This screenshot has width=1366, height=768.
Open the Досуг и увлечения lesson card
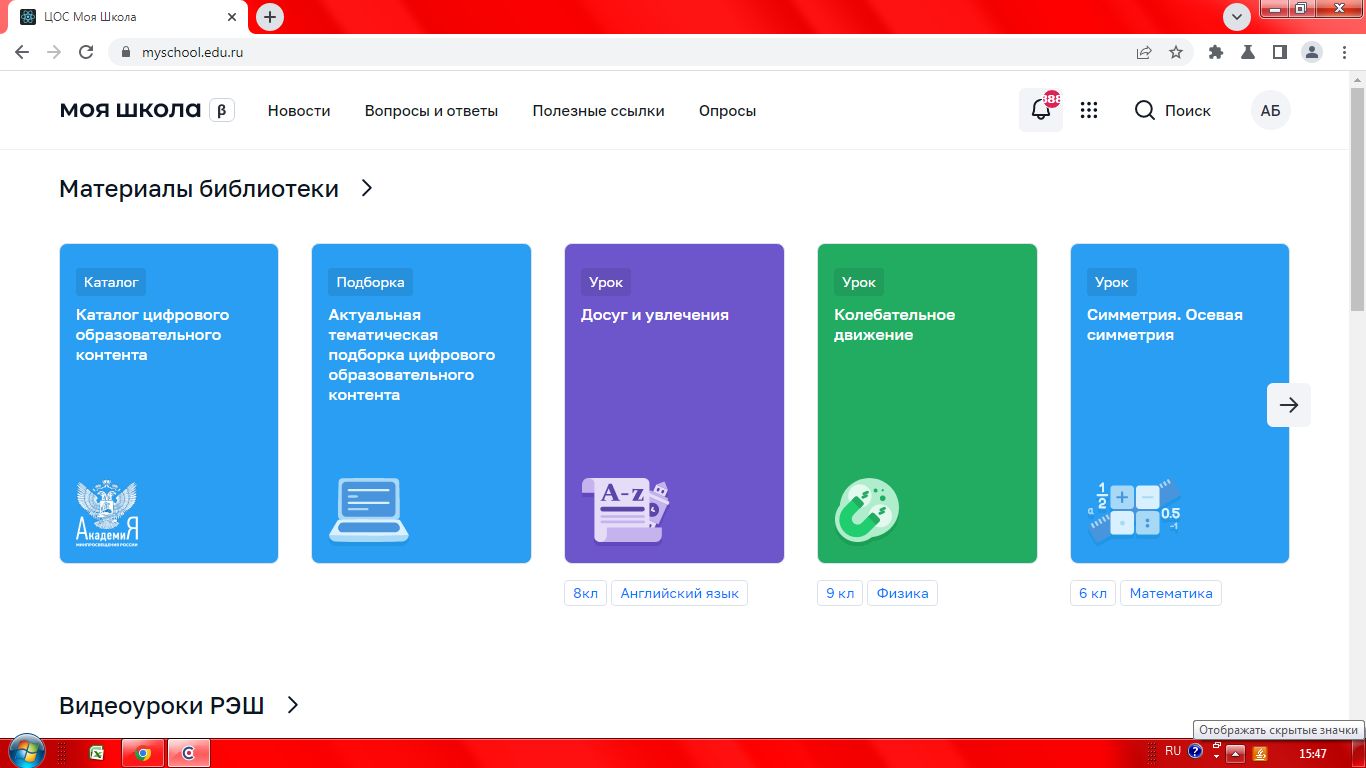click(x=674, y=403)
